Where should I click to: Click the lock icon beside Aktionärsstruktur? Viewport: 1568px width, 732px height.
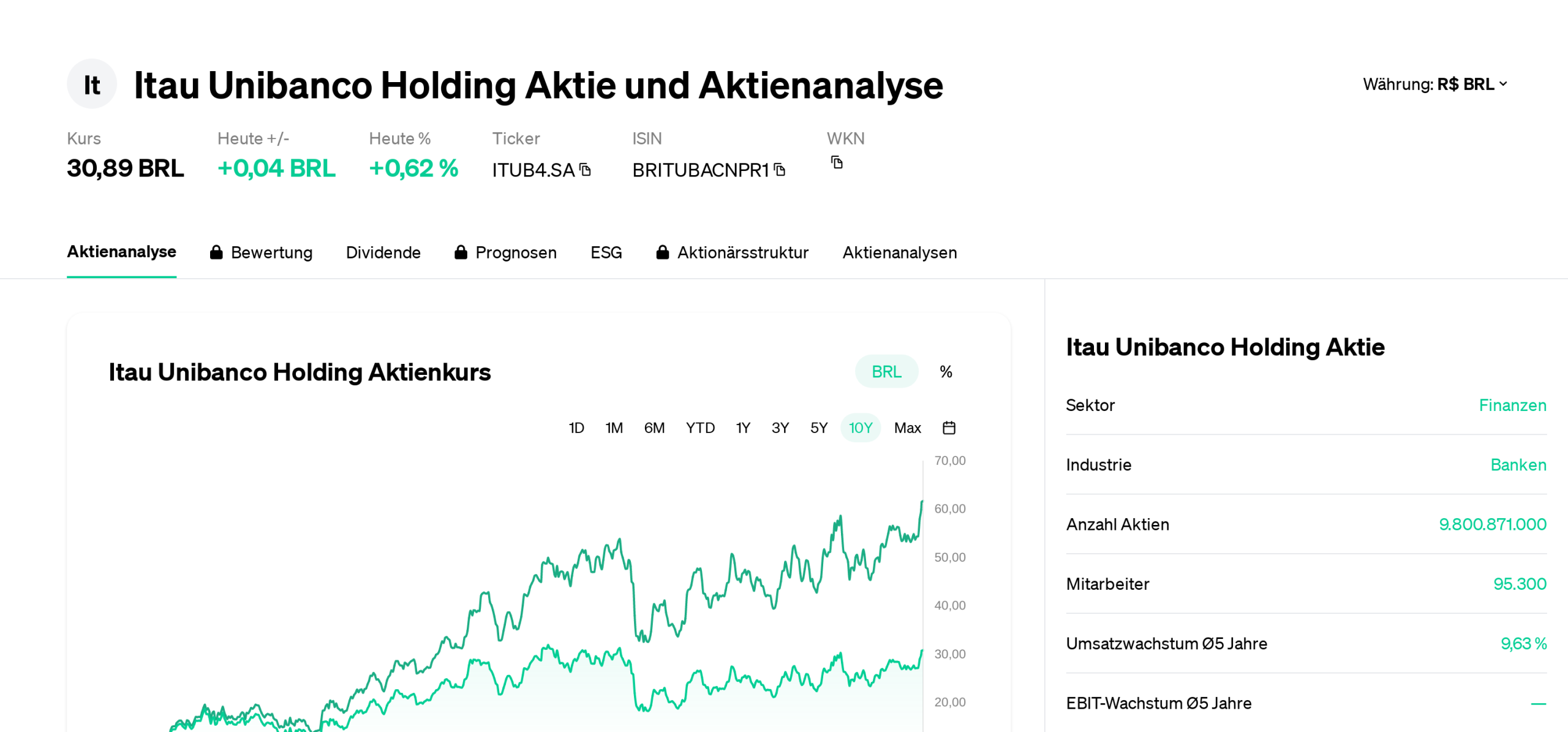point(662,252)
